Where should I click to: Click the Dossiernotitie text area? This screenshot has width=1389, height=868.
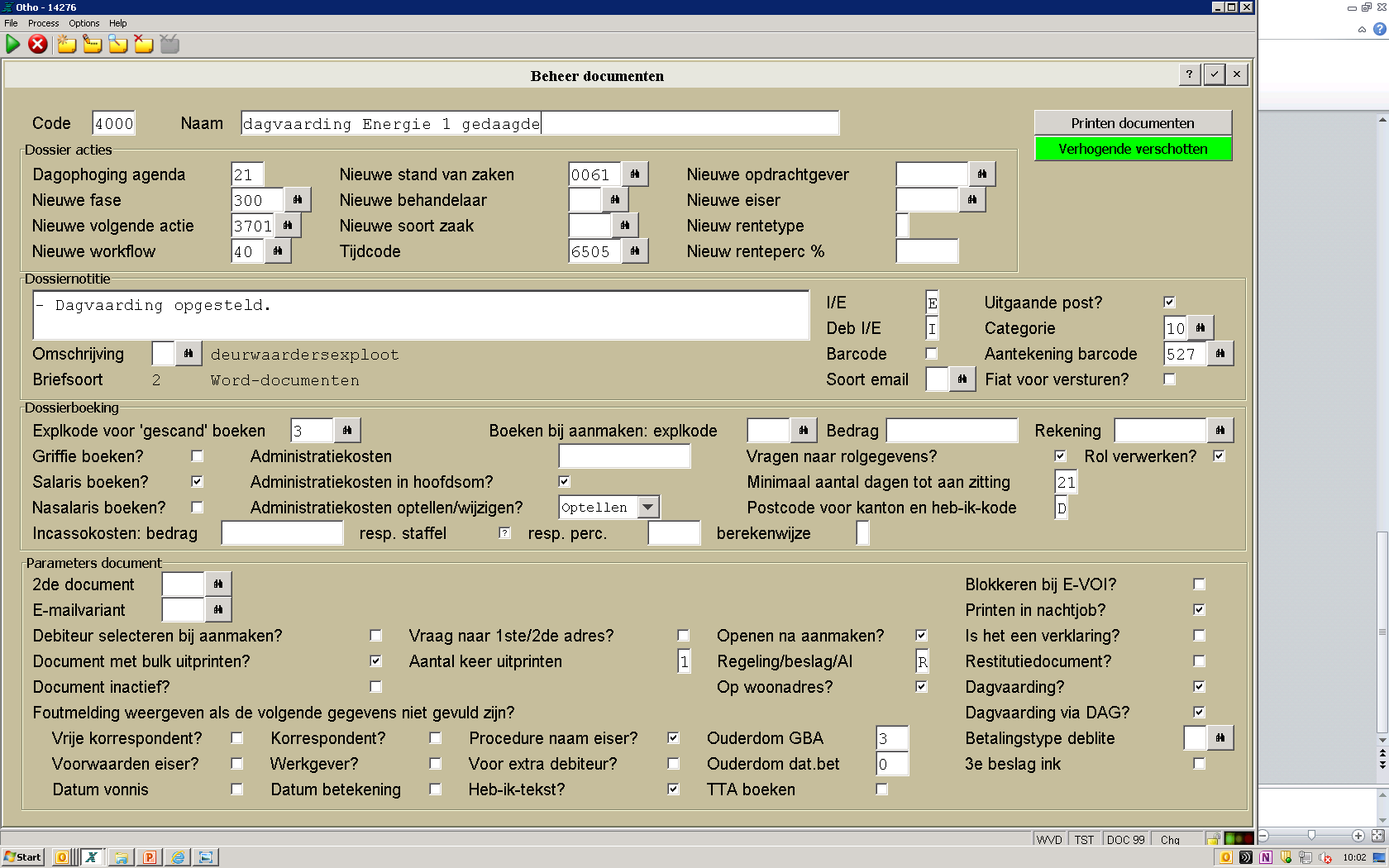[x=421, y=315]
